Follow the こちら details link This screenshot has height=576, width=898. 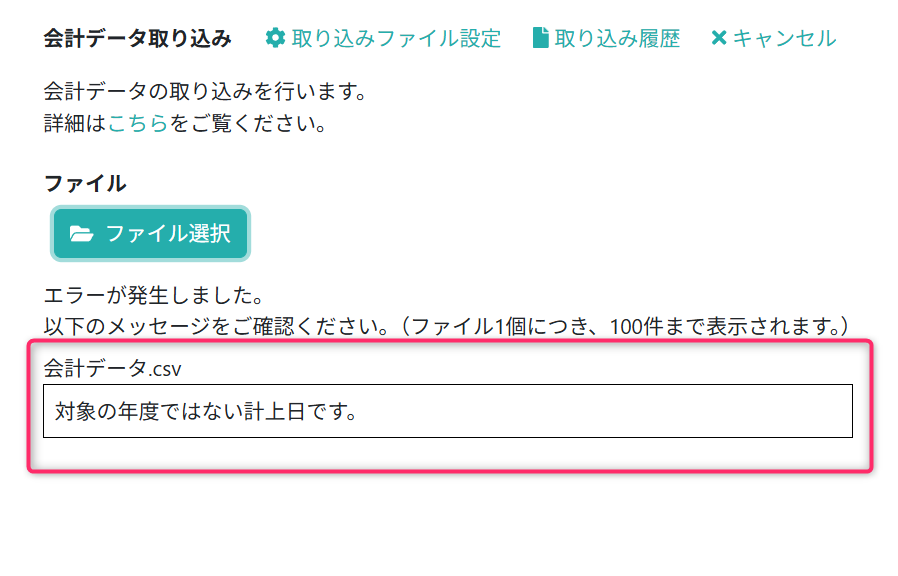pyautogui.click(x=138, y=124)
